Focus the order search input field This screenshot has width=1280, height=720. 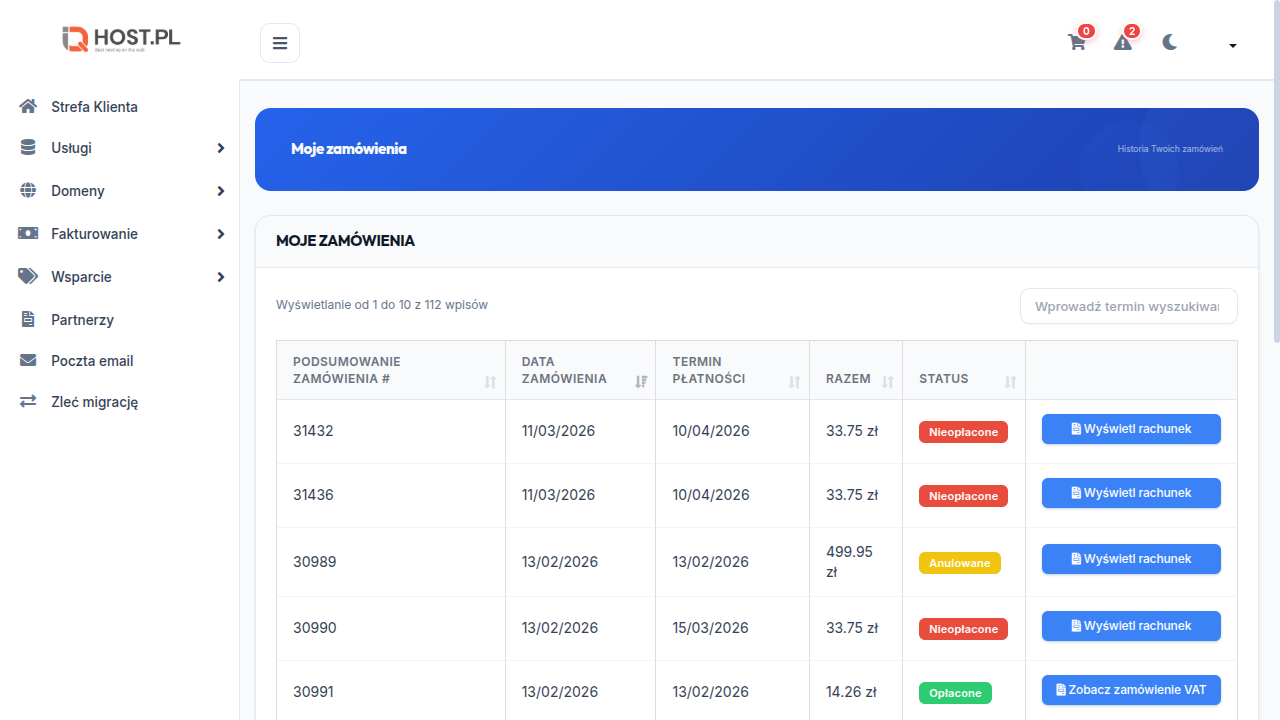point(1128,306)
